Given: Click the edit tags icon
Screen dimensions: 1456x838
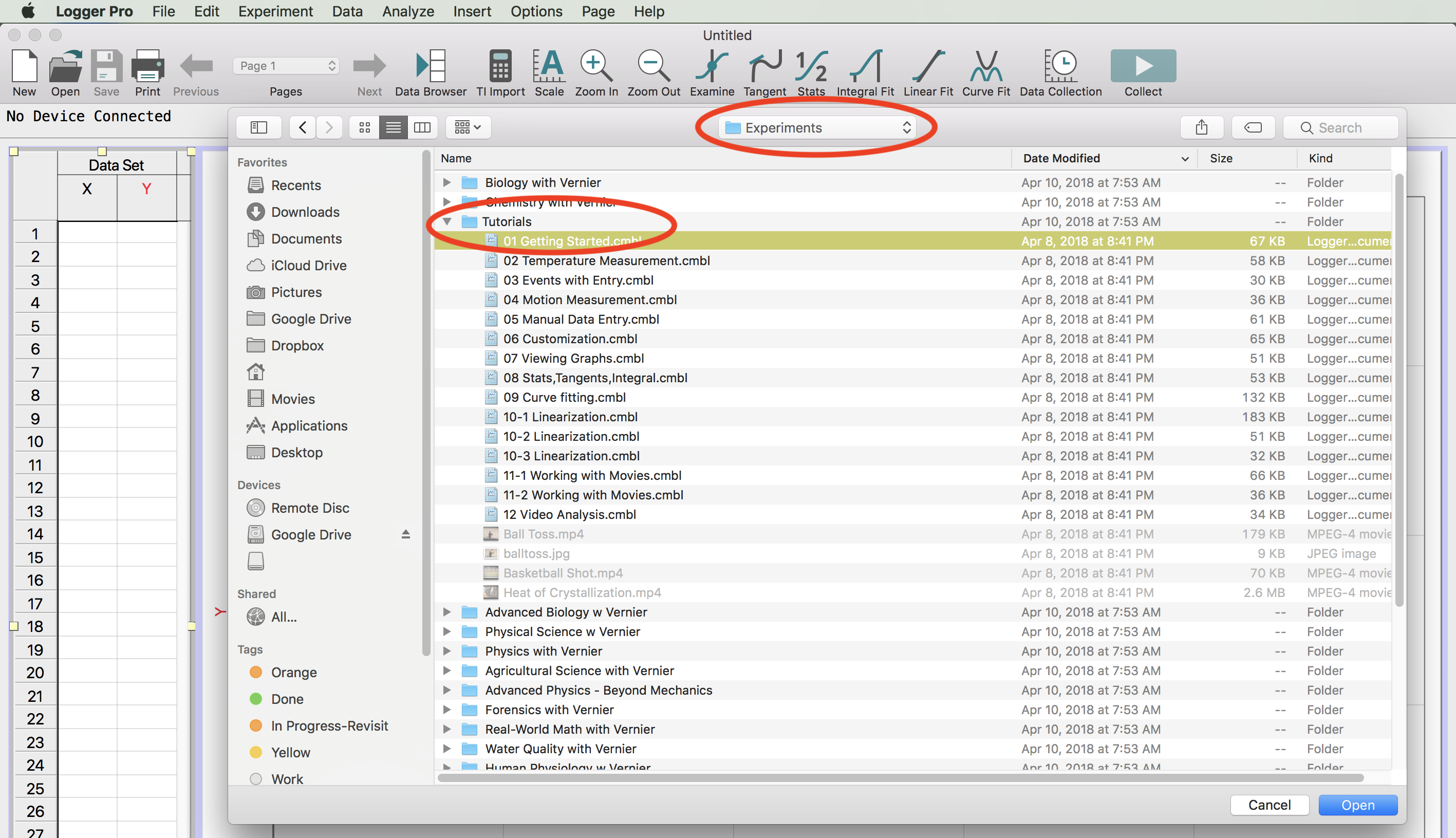Looking at the screenshot, I should 1253,127.
